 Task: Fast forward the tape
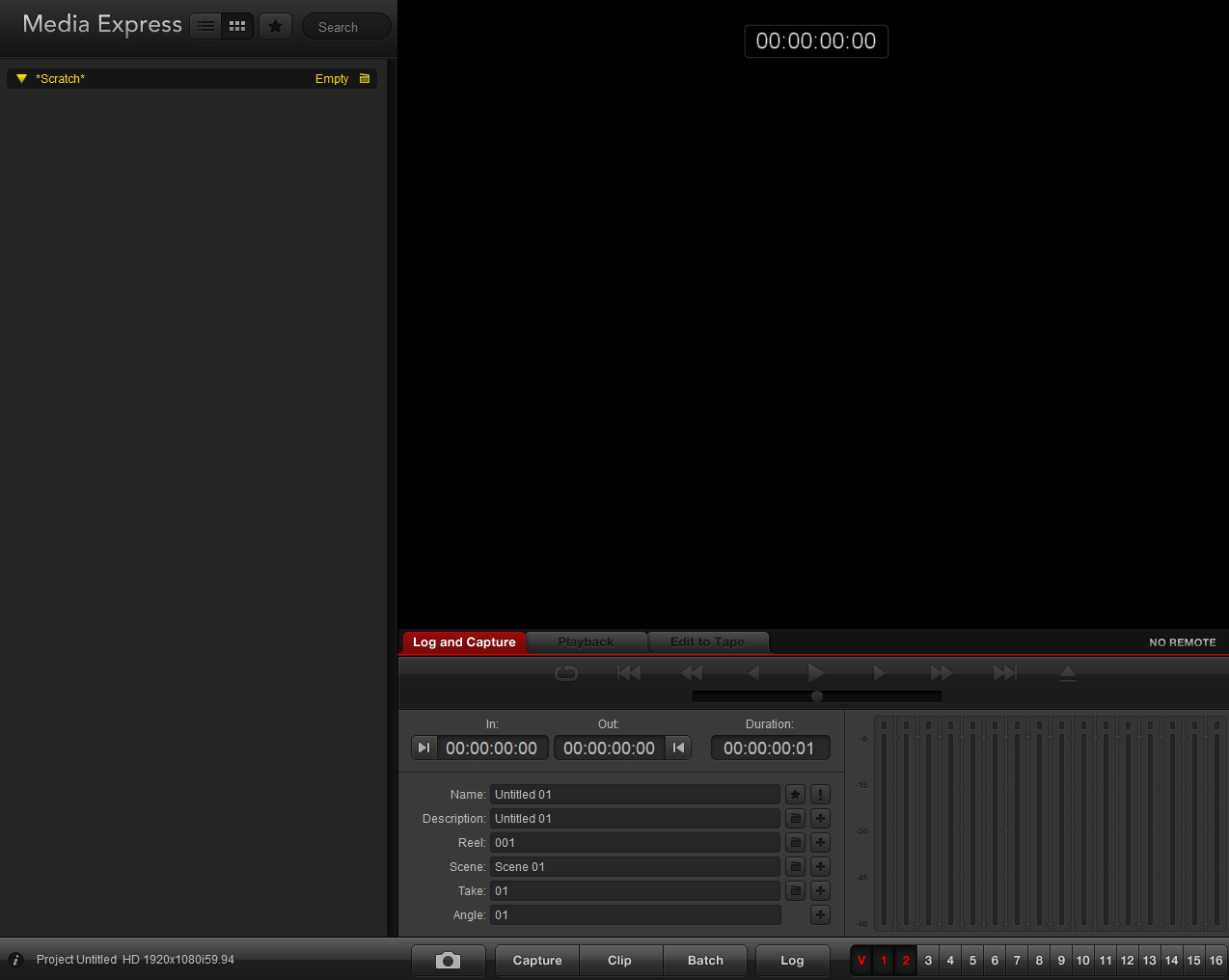942,673
